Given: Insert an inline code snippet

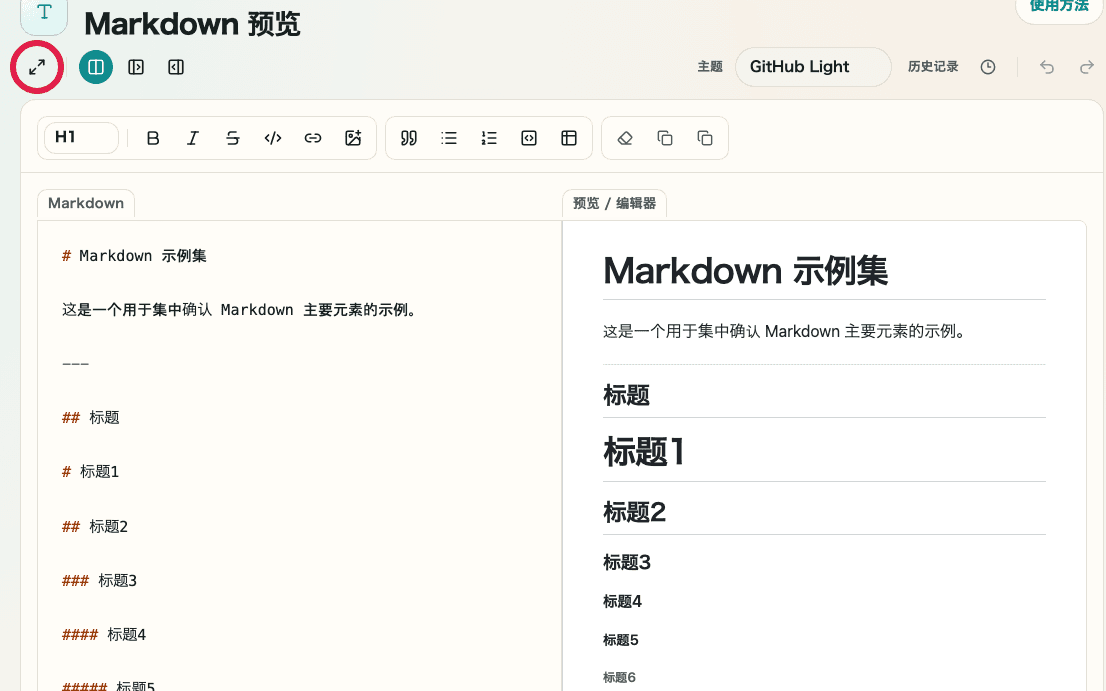Looking at the screenshot, I should 273,138.
